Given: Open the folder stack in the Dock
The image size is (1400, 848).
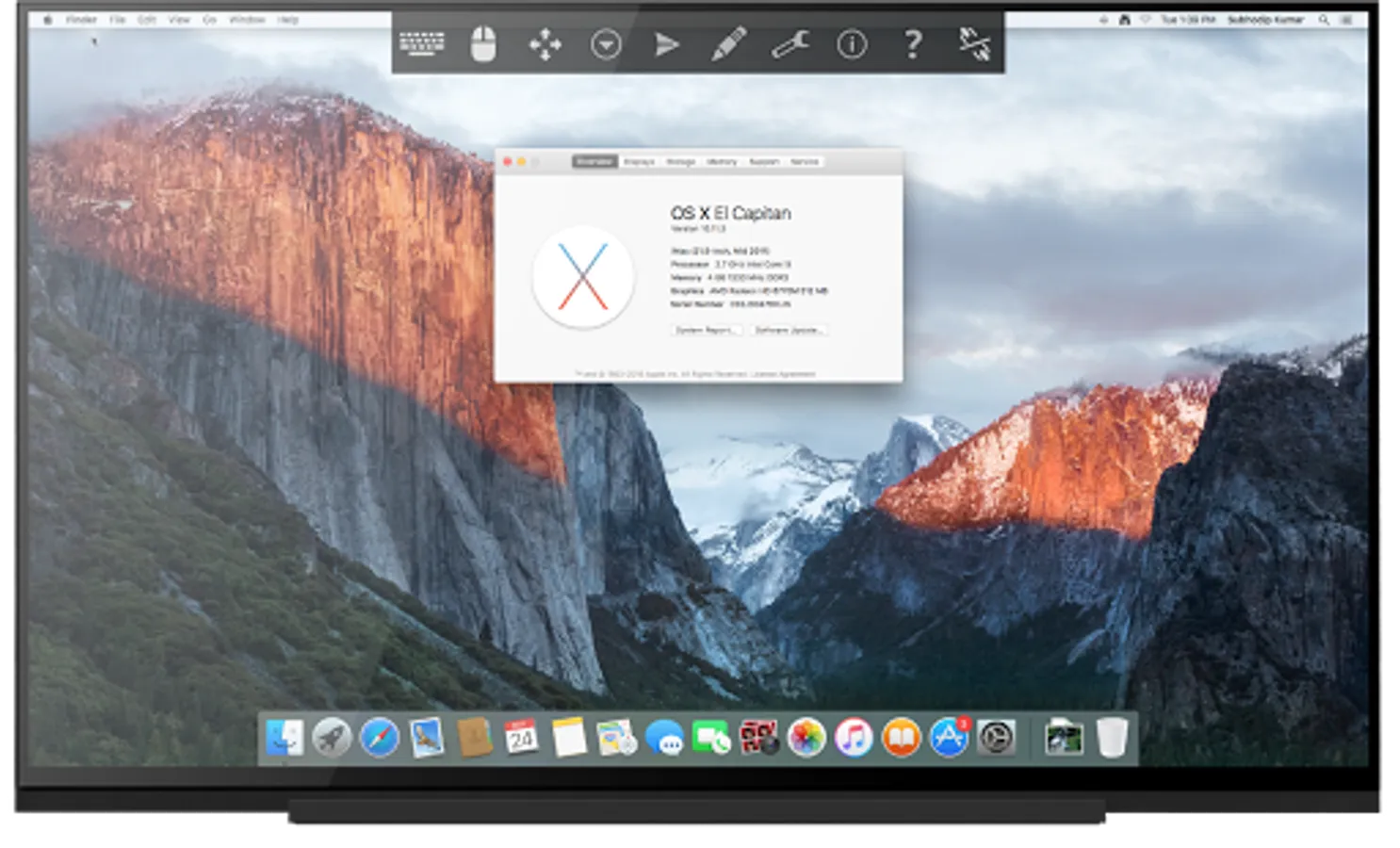Looking at the screenshot, I should [x=1064, y=738].
